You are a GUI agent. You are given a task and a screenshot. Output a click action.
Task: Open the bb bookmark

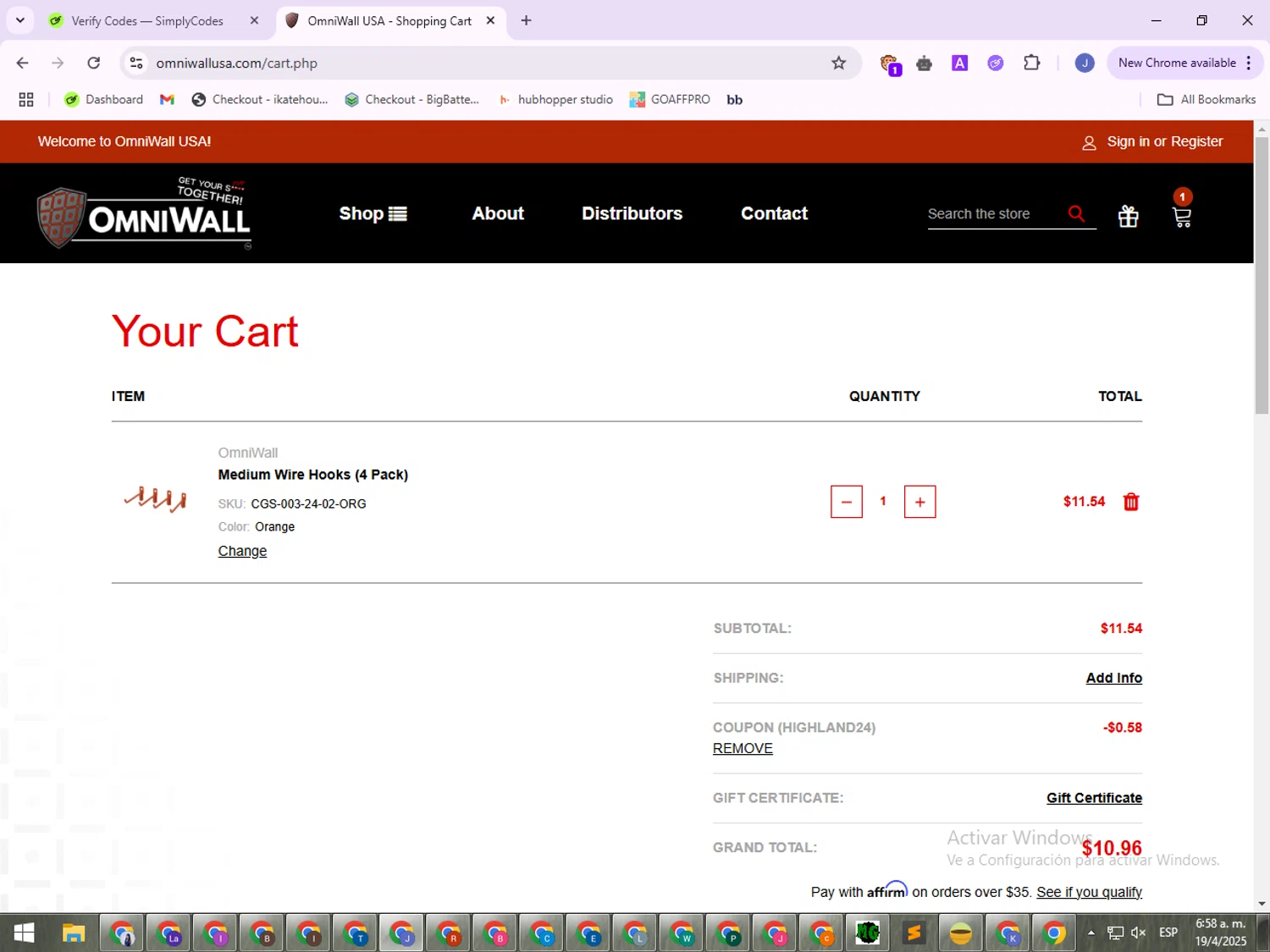pyautogui.click(x=735, y=100)
